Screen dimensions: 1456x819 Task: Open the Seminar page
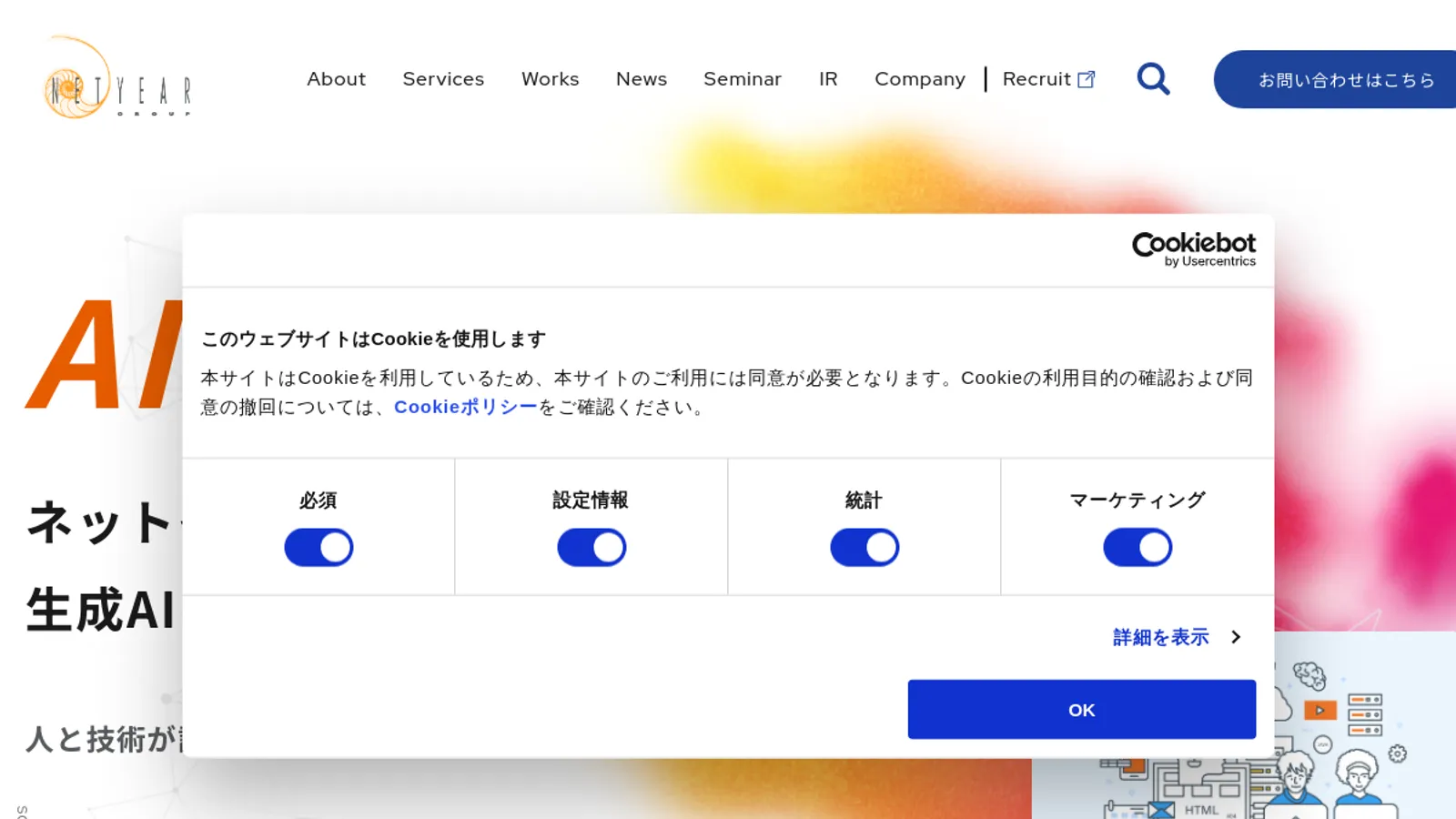[743, 79]
